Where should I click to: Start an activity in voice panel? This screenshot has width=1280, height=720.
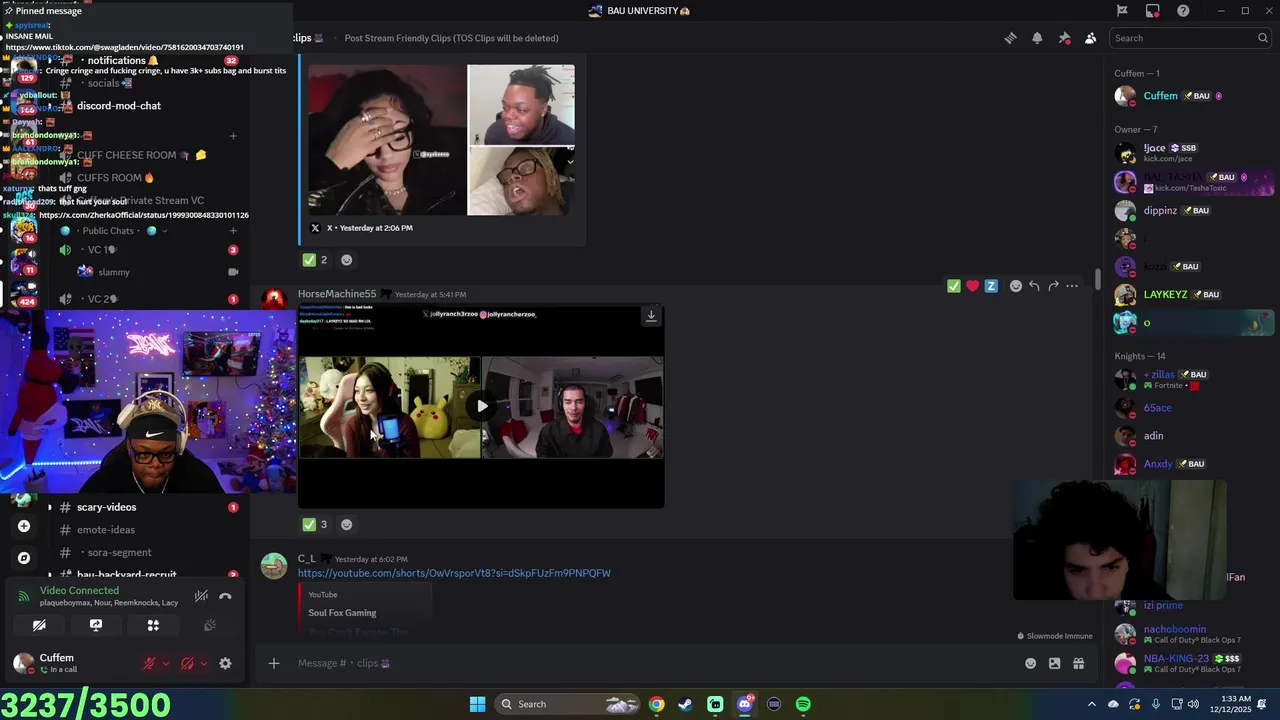pyautogui.click(x=153, y=625)
